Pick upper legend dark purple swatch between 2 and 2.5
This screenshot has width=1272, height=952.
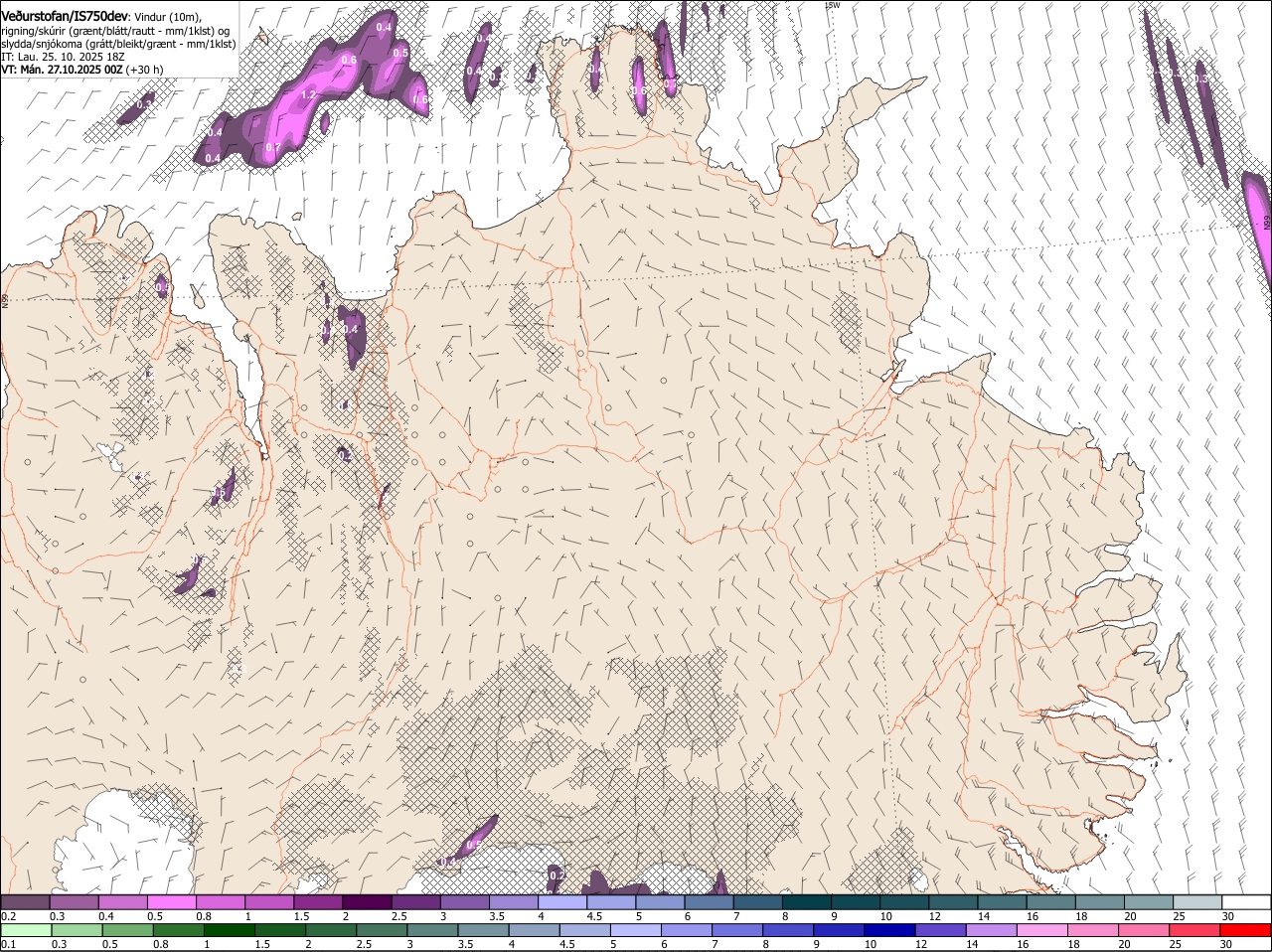coord(367,901)
